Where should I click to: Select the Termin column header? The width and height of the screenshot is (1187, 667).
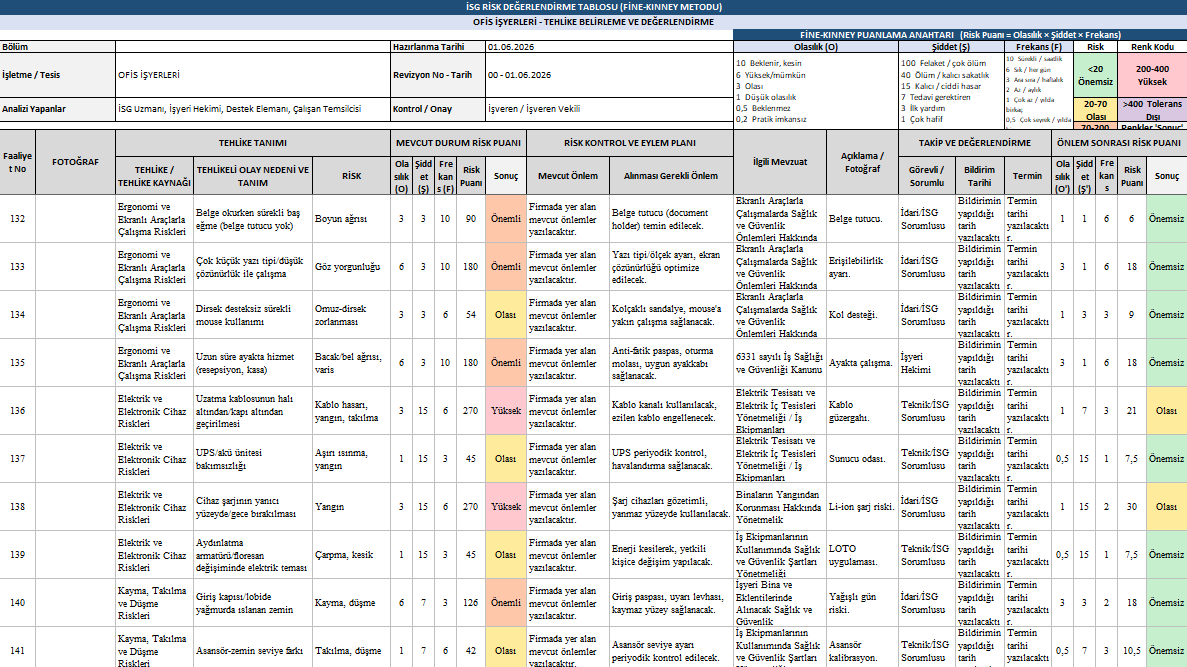[x=1027, y=176]
